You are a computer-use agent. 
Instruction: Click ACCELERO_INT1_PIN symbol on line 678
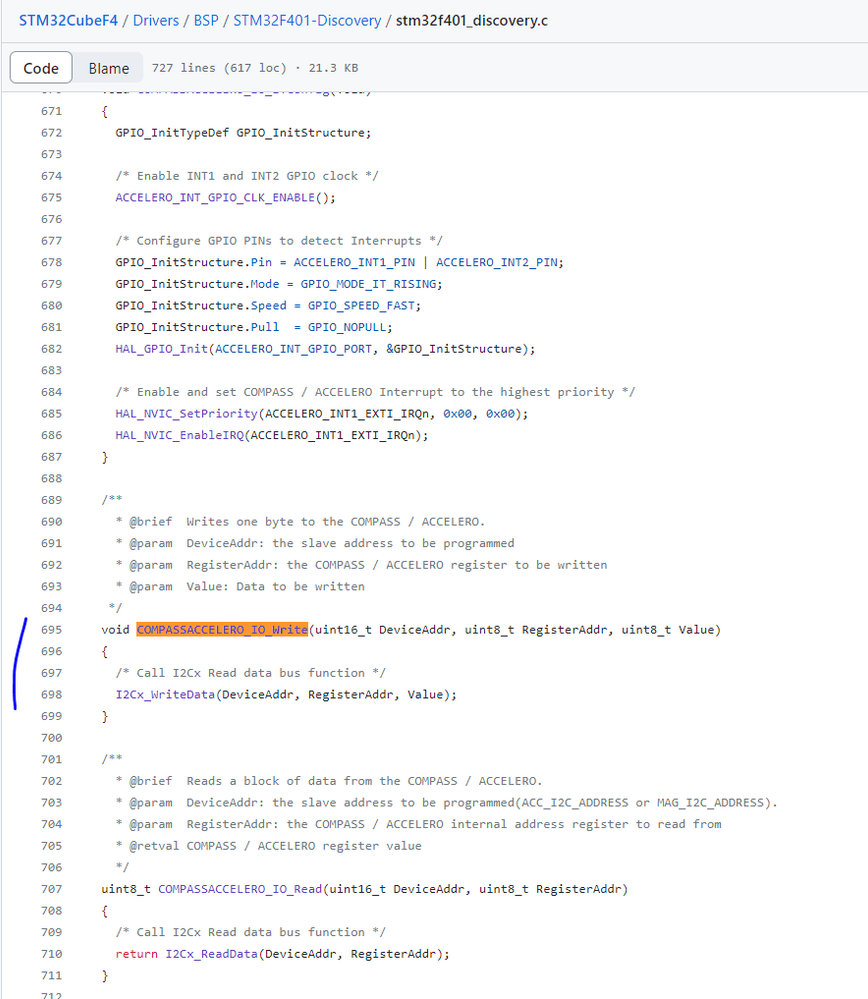point(354,262)
